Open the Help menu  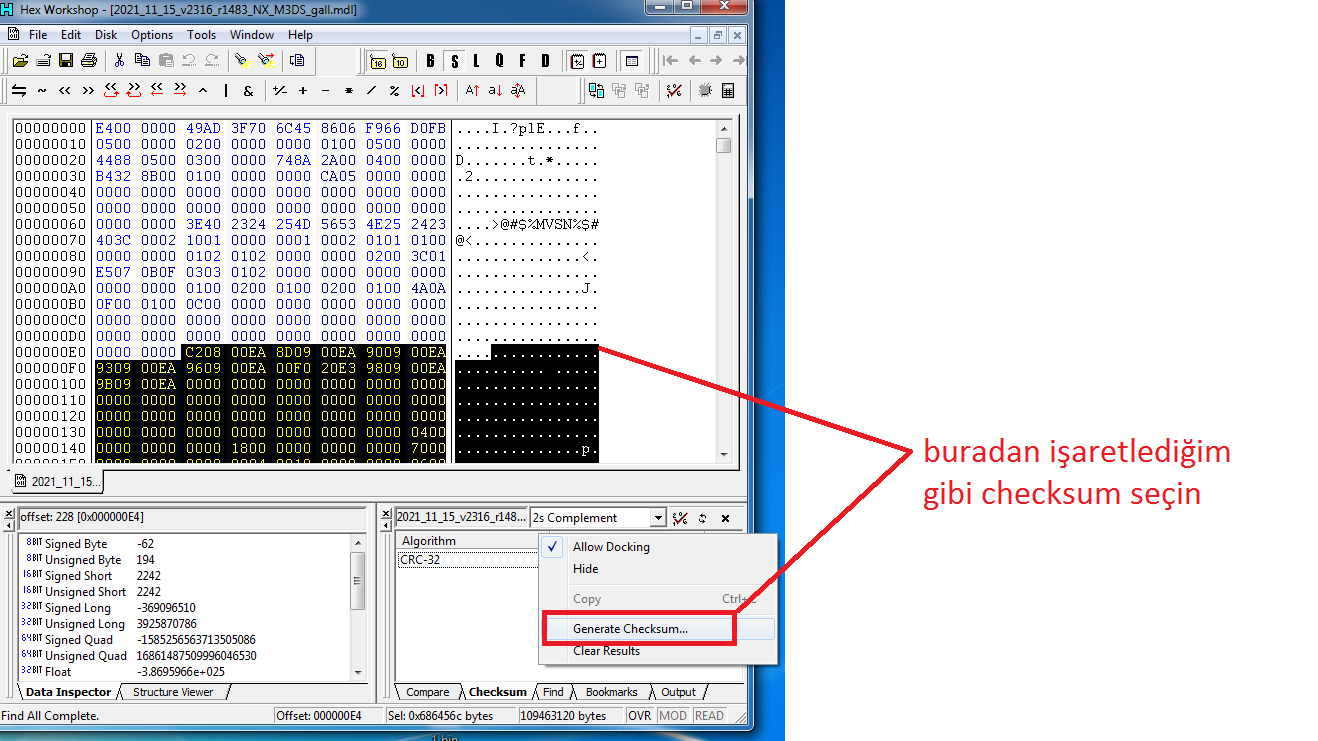pos(301,35)
